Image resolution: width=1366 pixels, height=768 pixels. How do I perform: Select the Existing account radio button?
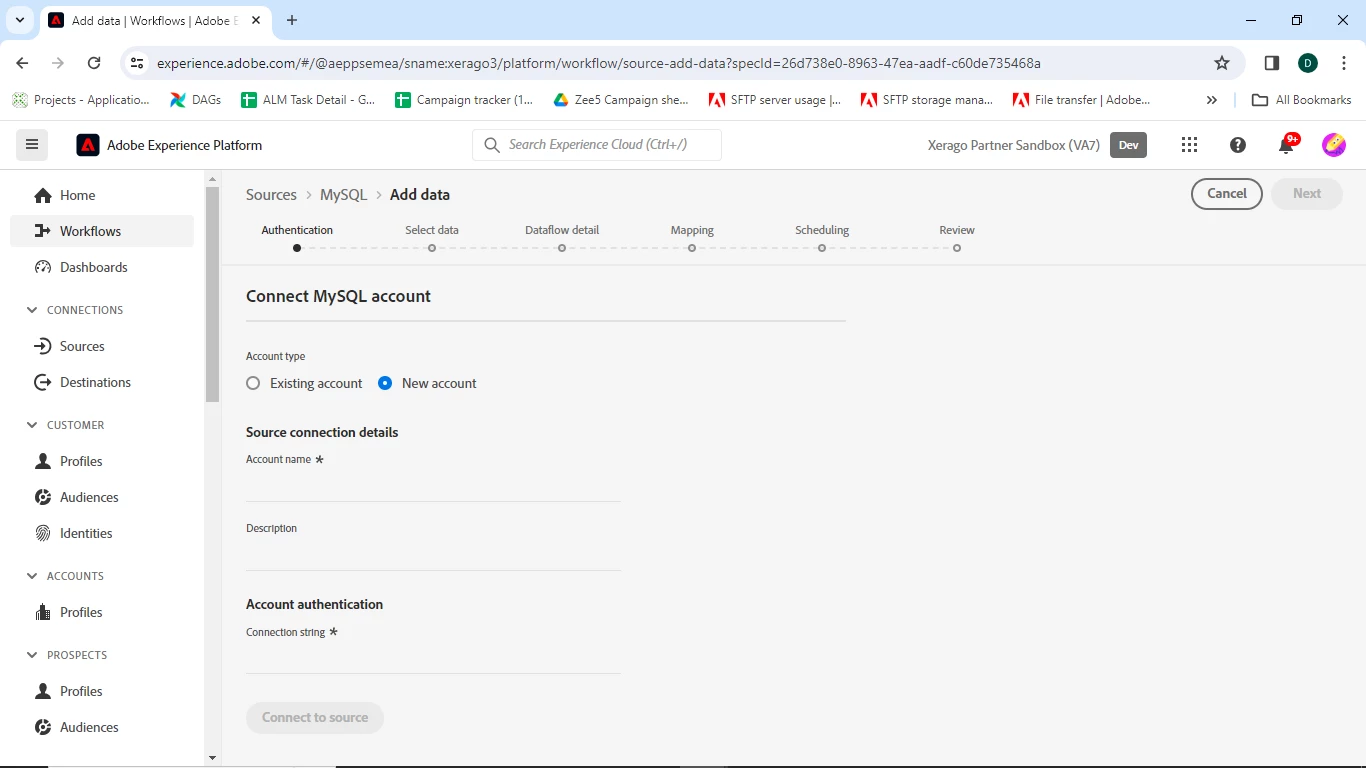pos(253,383)
